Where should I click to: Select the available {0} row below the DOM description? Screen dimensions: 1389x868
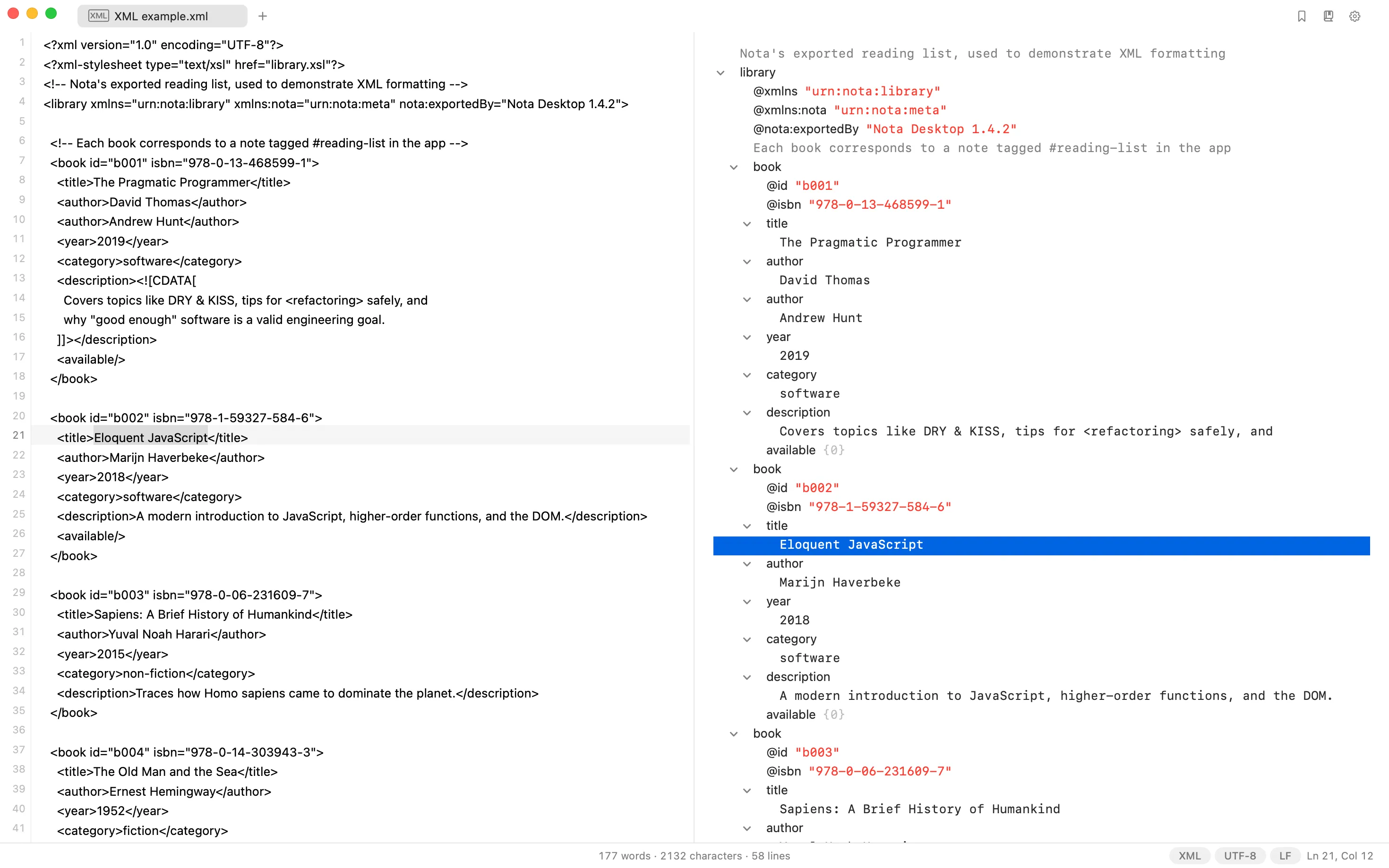coord(1041,715)
